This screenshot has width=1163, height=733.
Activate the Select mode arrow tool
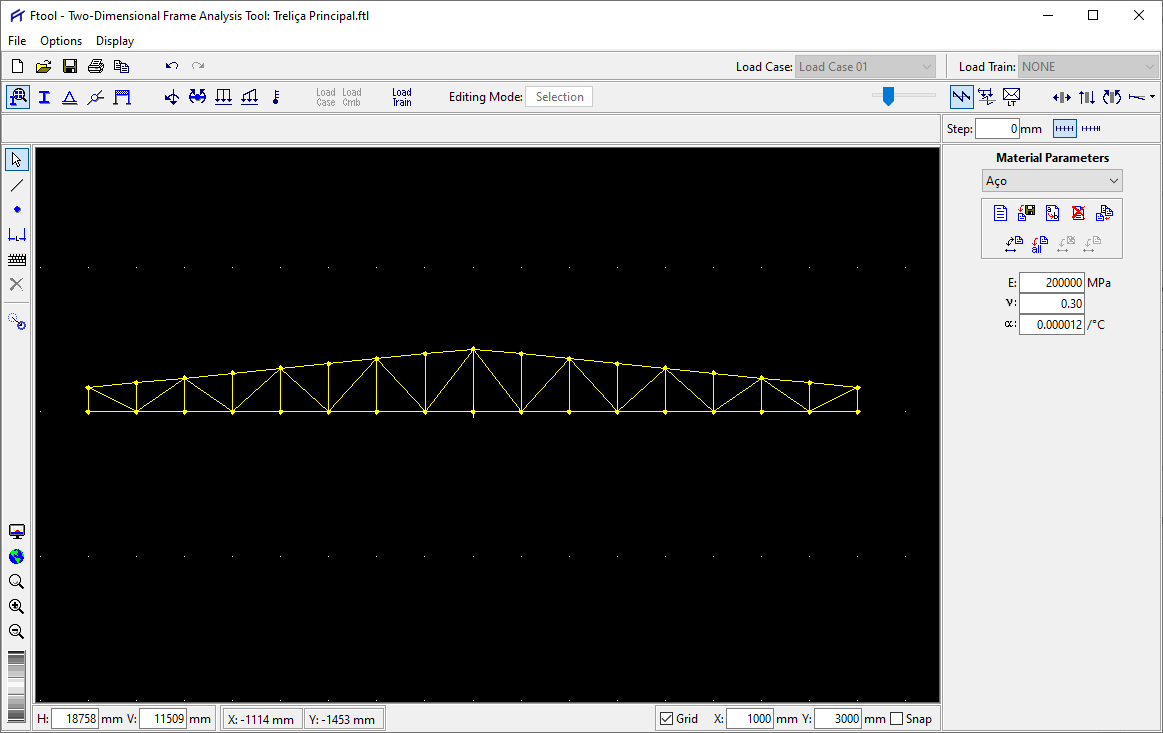pos(16,160)
